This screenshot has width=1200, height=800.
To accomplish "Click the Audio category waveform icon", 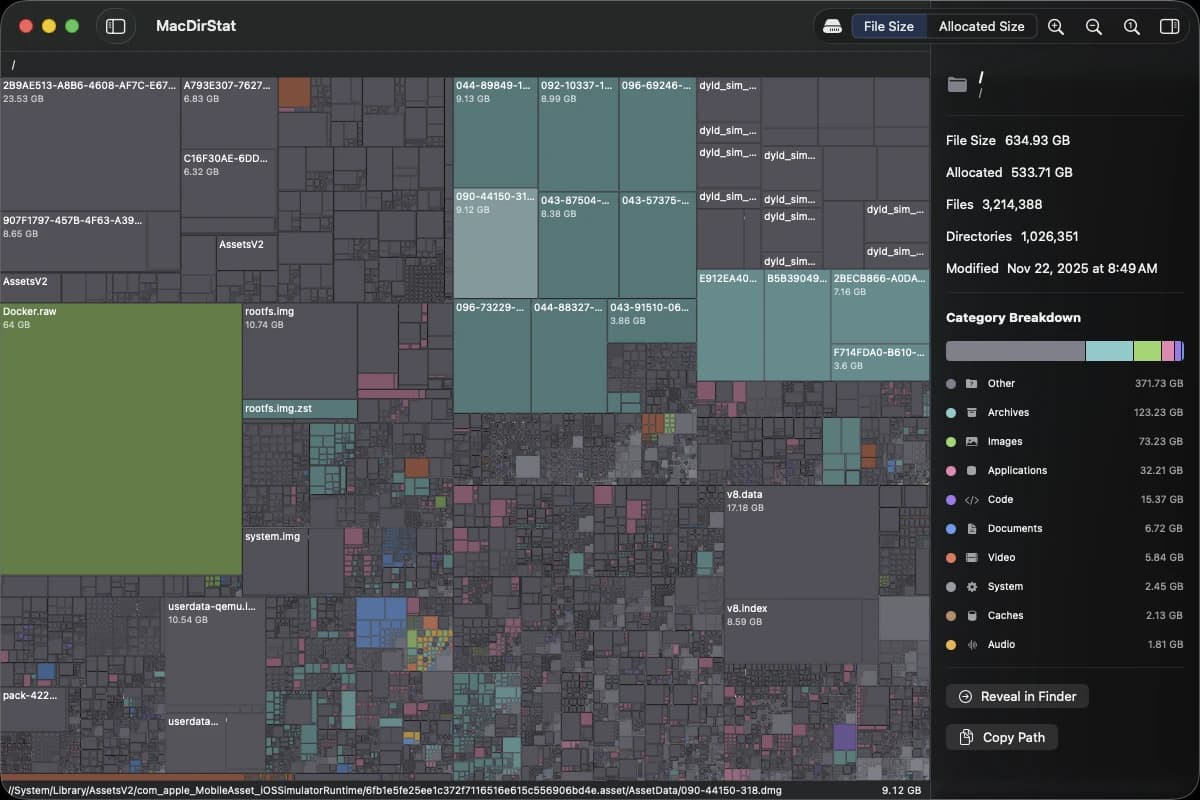I will [x=971, y=645].
